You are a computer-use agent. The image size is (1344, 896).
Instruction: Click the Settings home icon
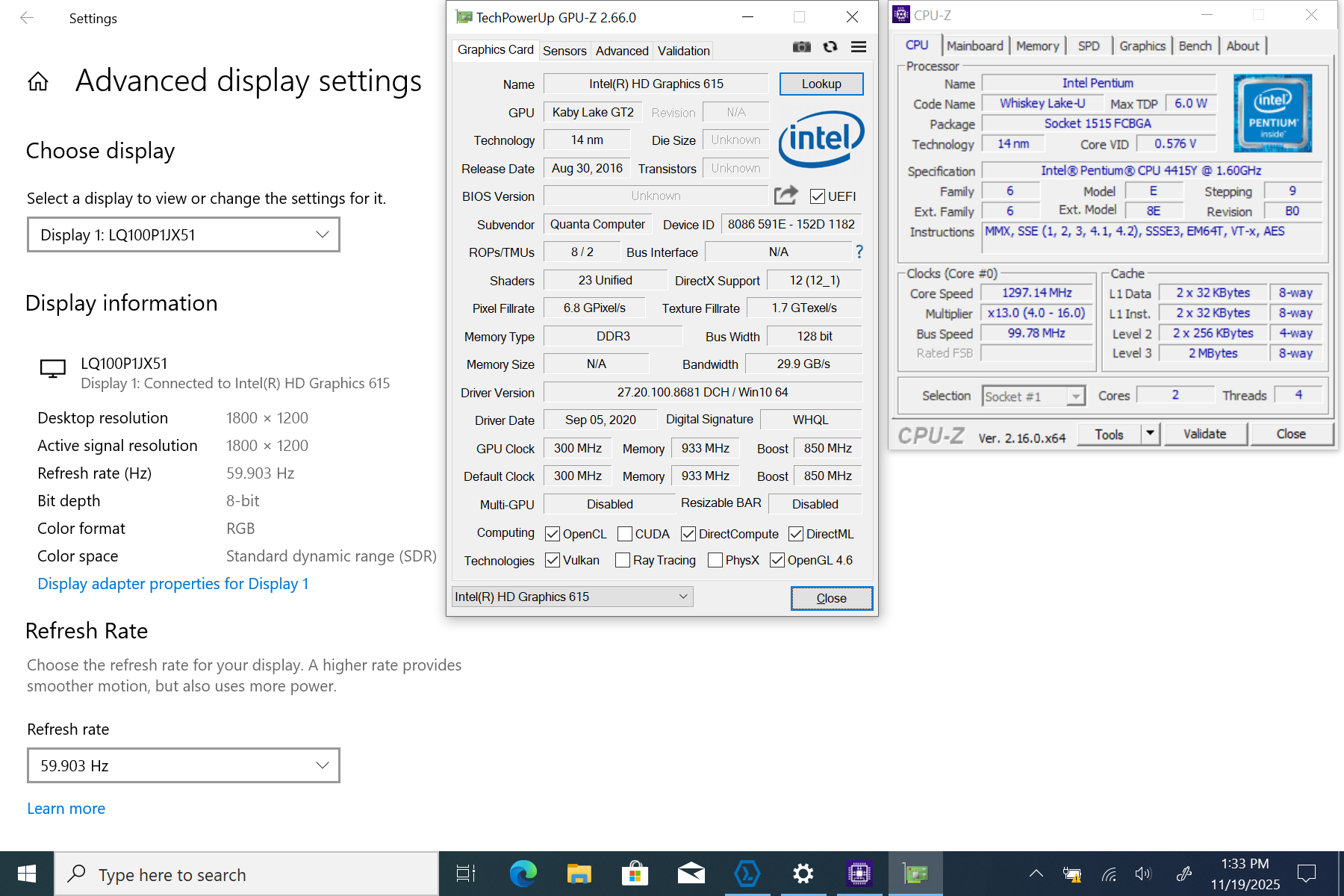38,81
